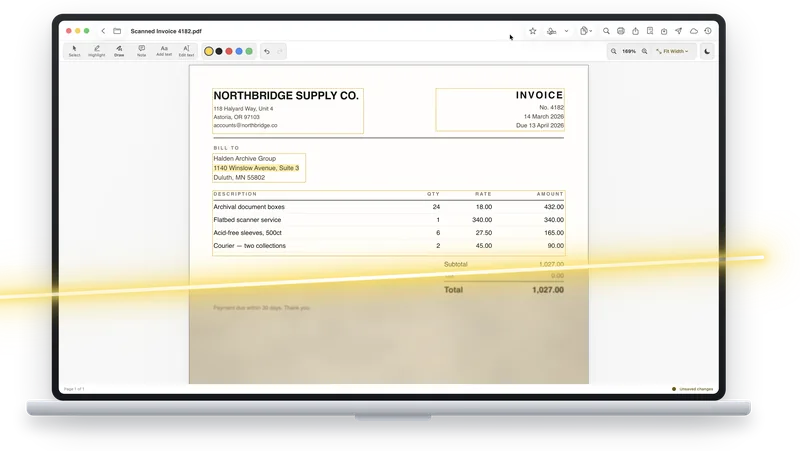
Task: Undo the last annotation
Action: click(x=267, y=52)
